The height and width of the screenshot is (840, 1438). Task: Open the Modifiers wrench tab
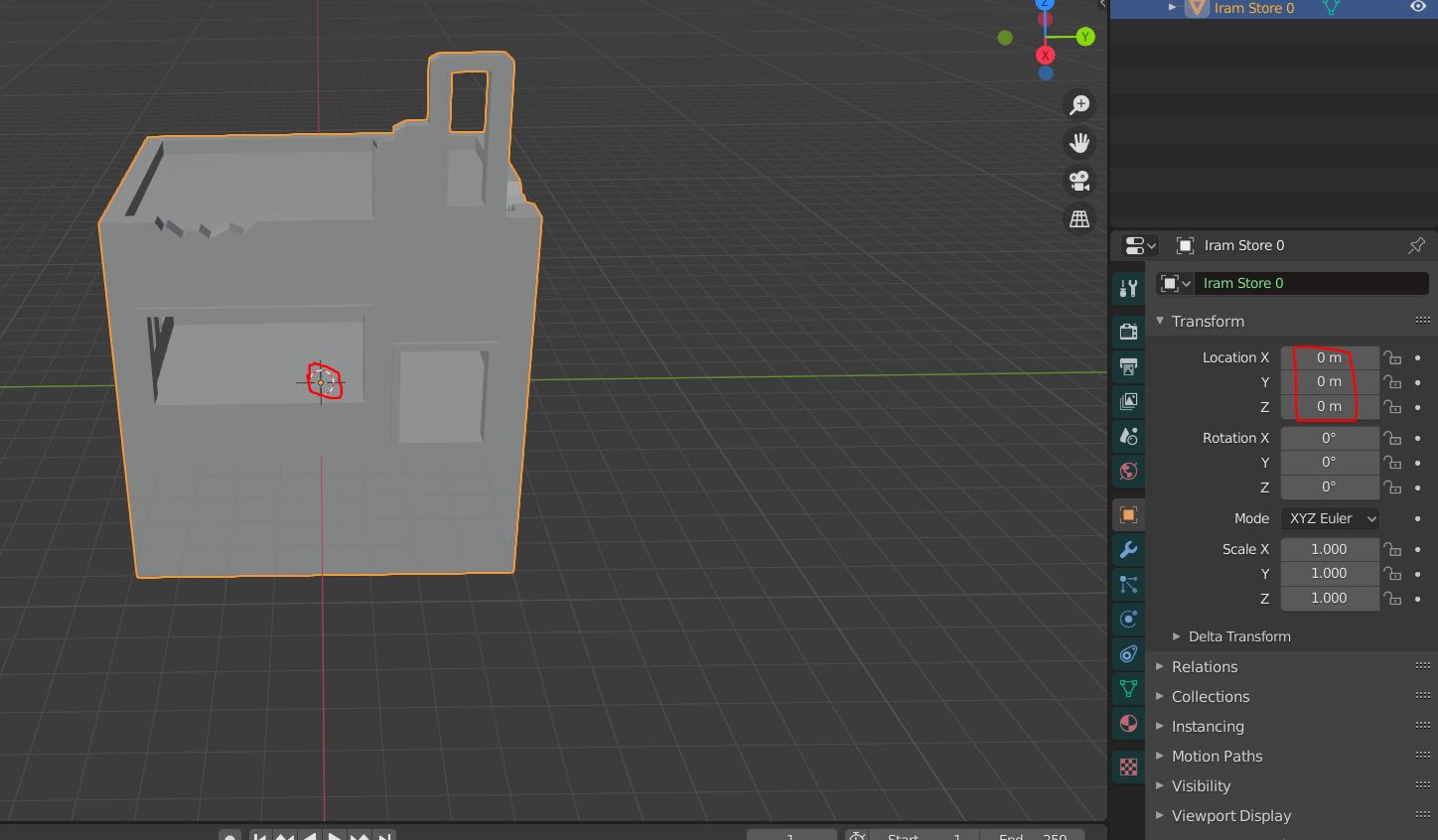pyautogui.click(x=1128, y=549)
